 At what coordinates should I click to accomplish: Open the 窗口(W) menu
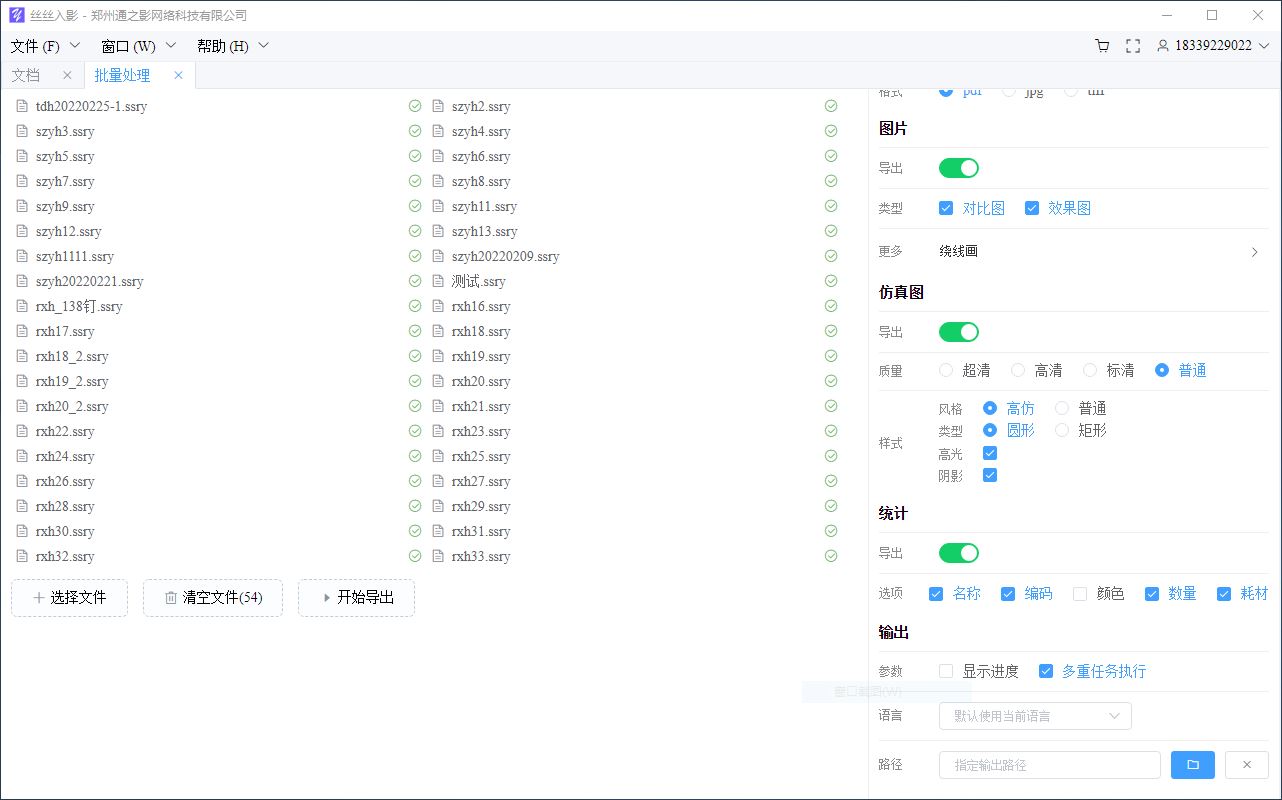coord(139,45)
